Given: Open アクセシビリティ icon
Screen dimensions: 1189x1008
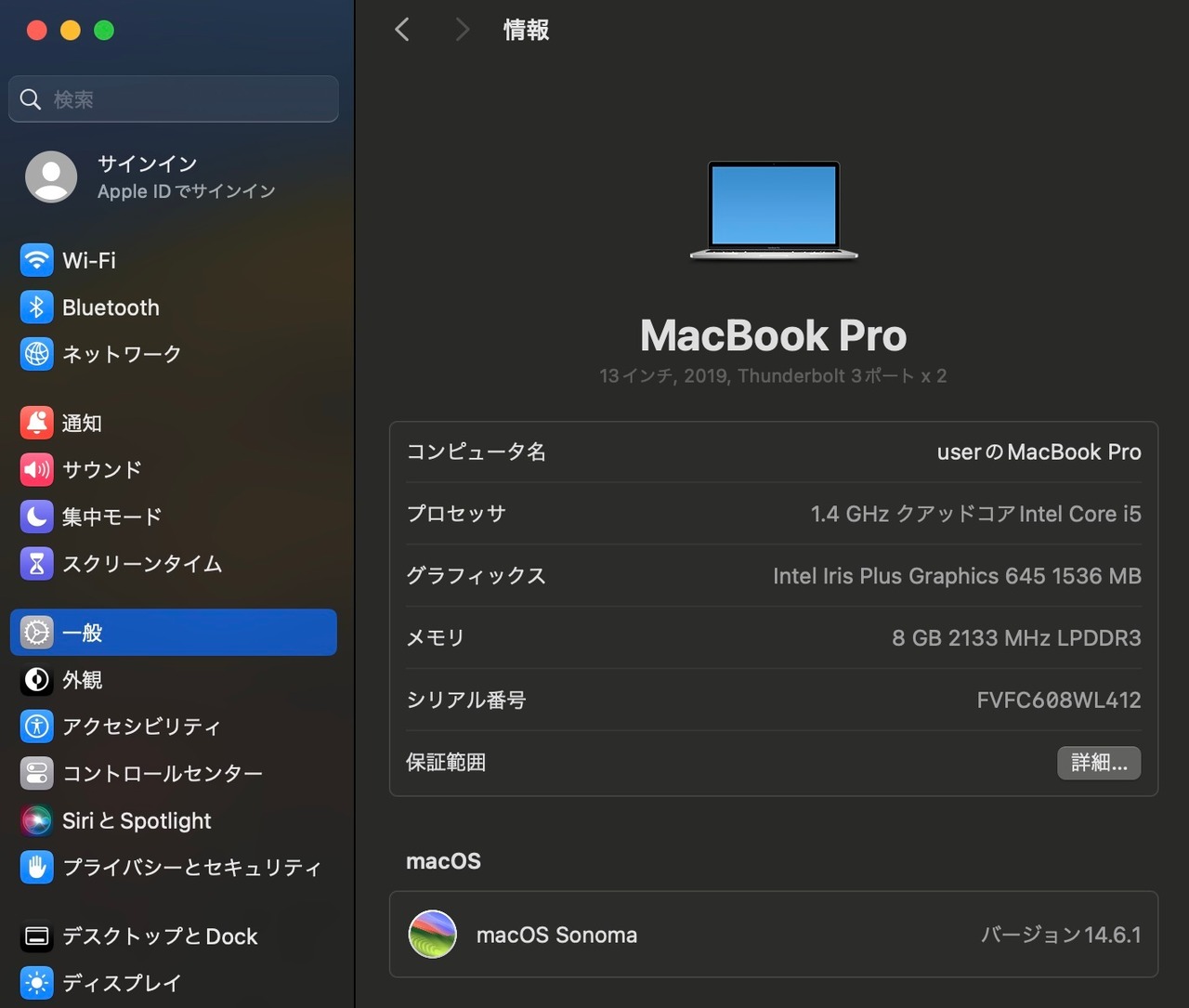Looking at the screenshot, I should point(37,727).
